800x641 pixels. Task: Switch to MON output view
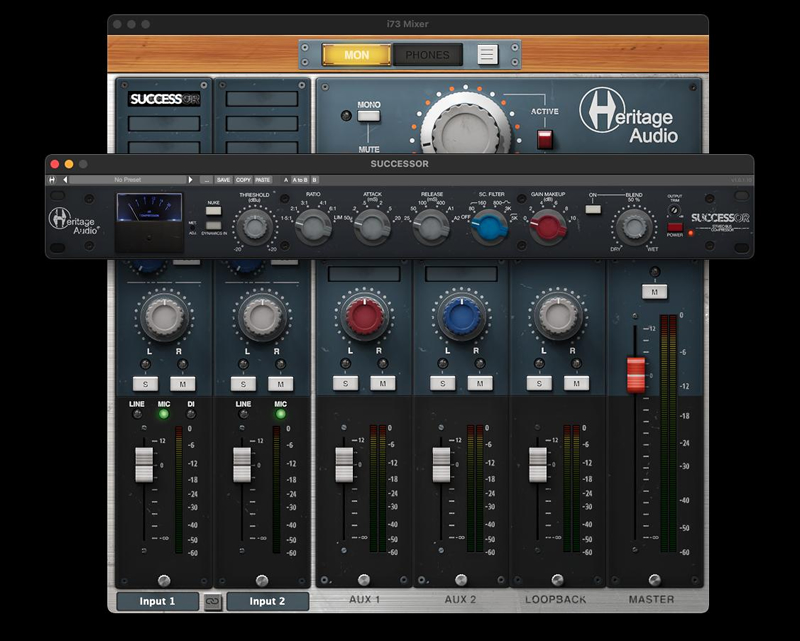click(x=356, y=55)
